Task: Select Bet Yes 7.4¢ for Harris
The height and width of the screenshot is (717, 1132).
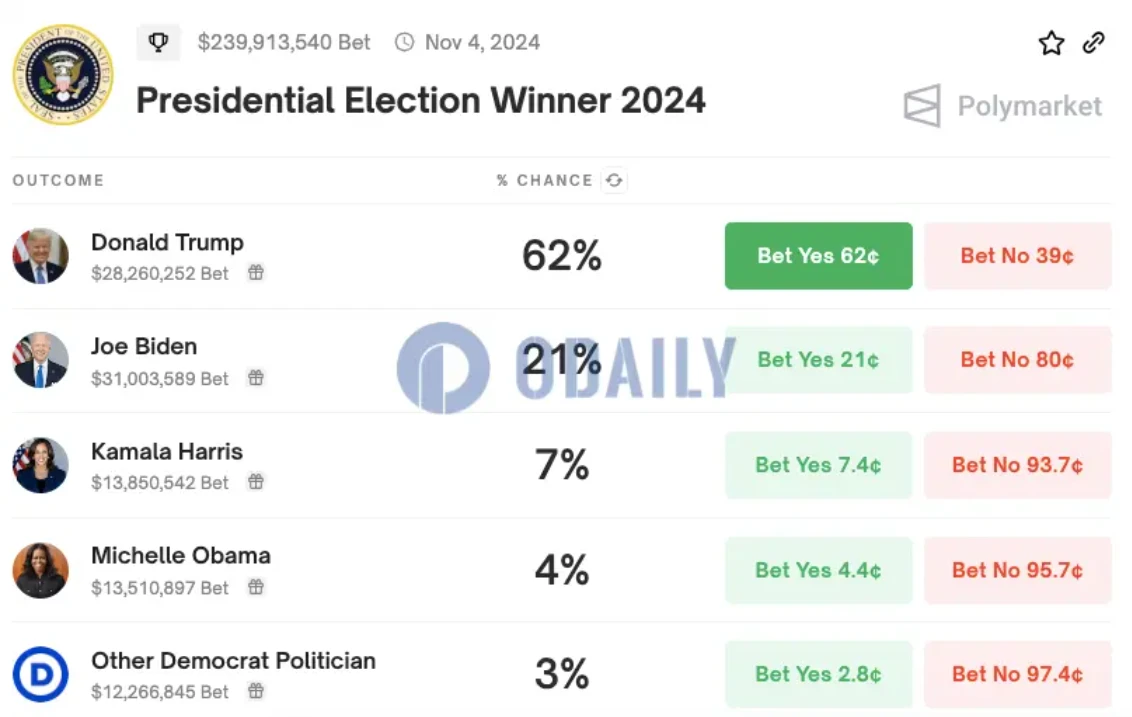Action: [x=818, y=465]
